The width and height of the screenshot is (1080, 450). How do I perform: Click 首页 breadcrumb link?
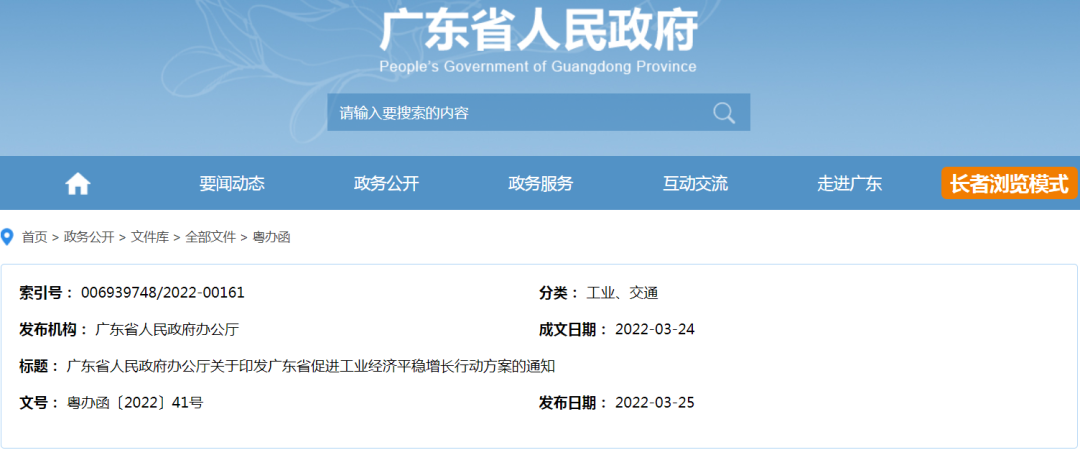coord(34,238)
